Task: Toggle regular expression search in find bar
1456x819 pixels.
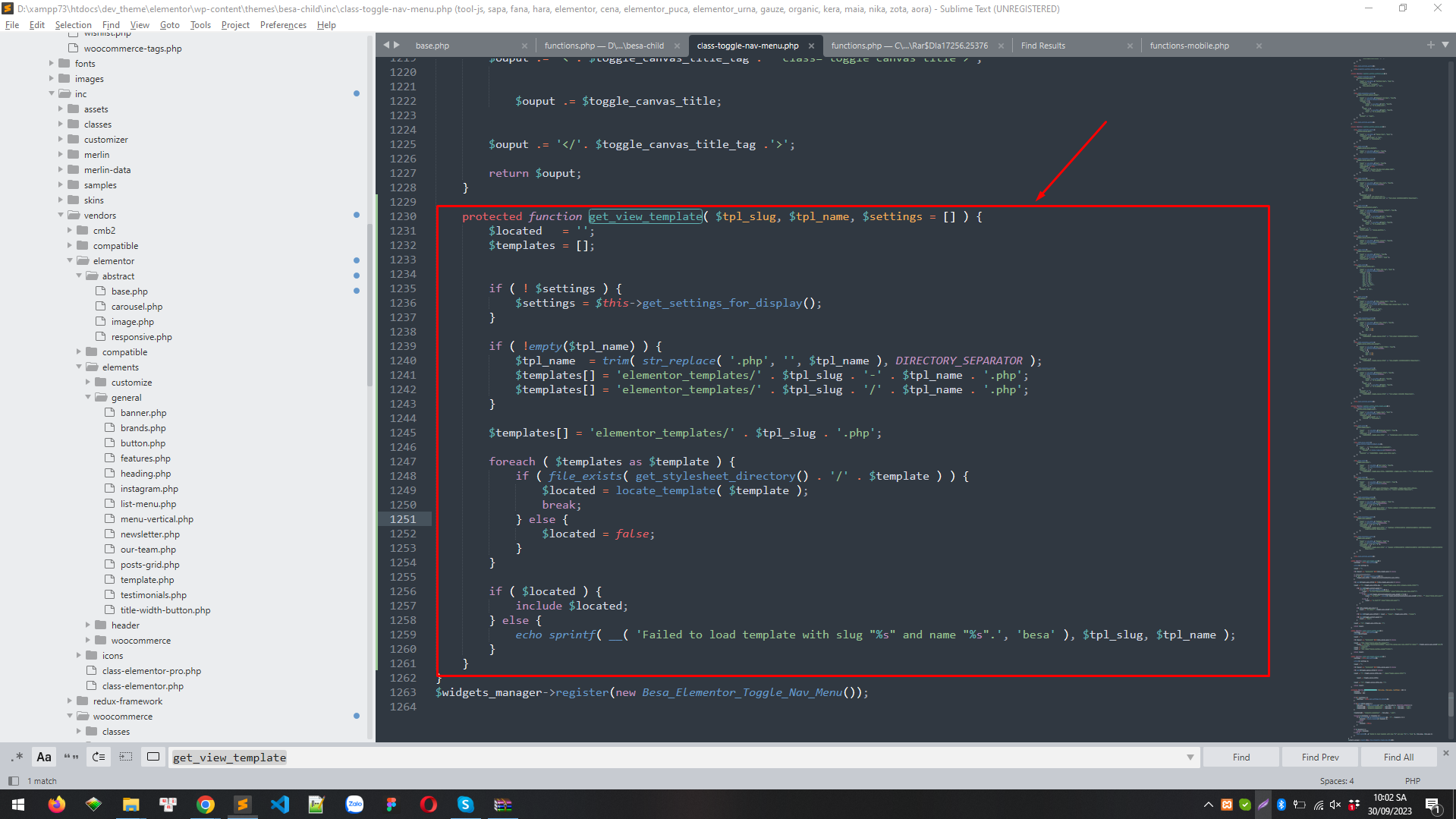Action: [17, 757]
